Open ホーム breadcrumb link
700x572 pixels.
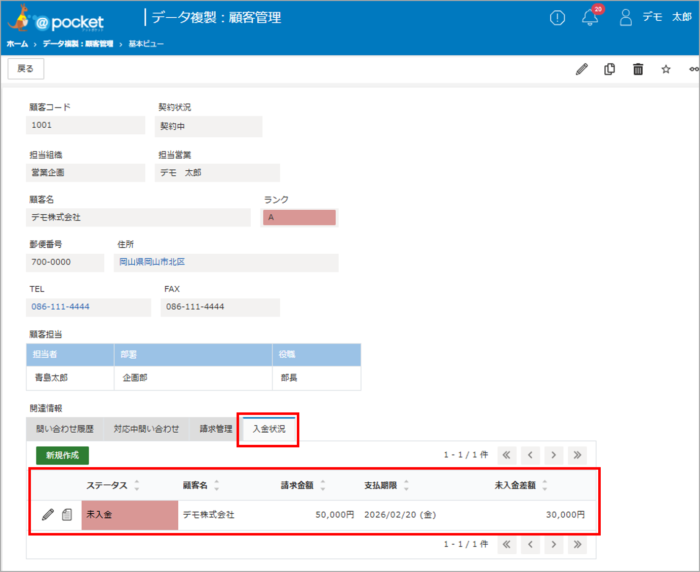[x=17, y=44]
